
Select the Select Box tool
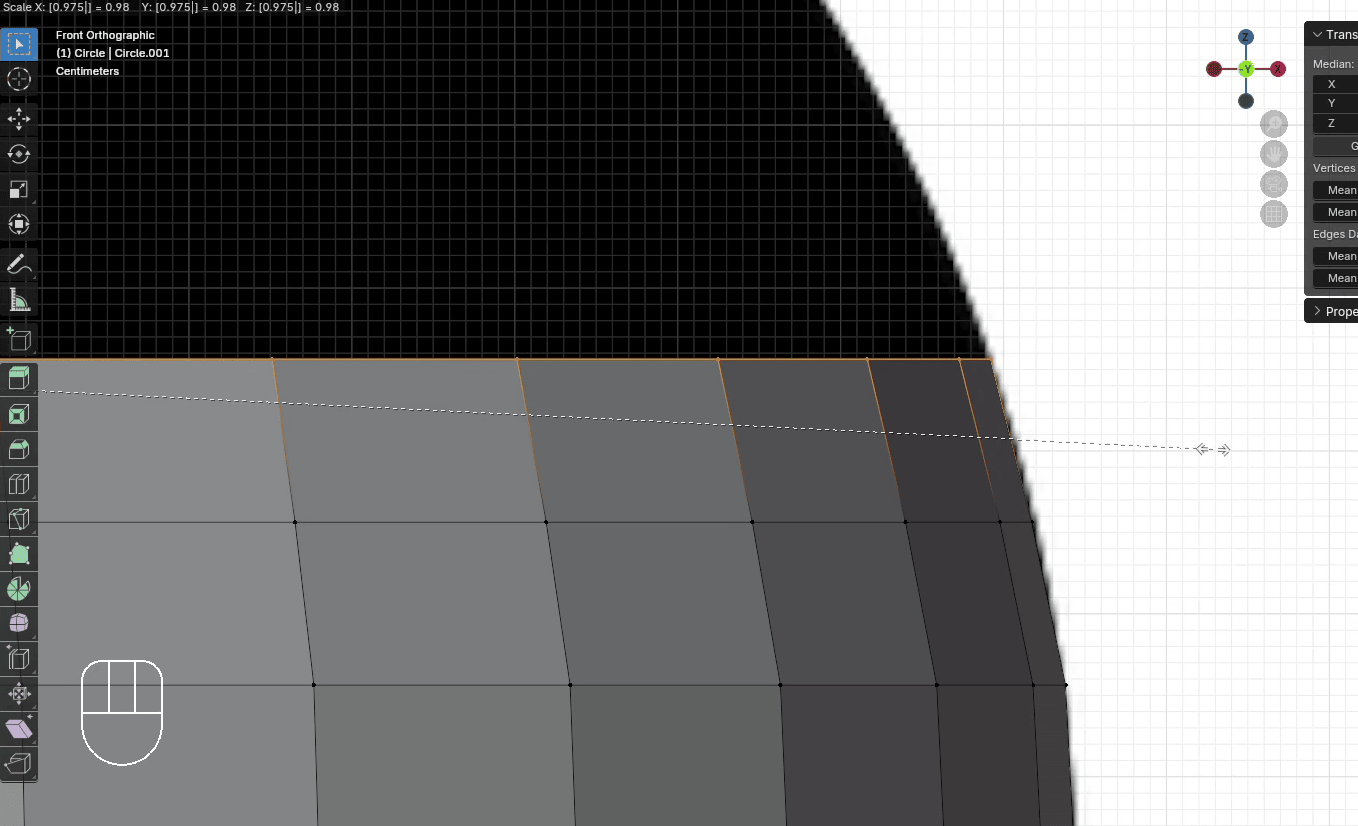tap(19, 45)
